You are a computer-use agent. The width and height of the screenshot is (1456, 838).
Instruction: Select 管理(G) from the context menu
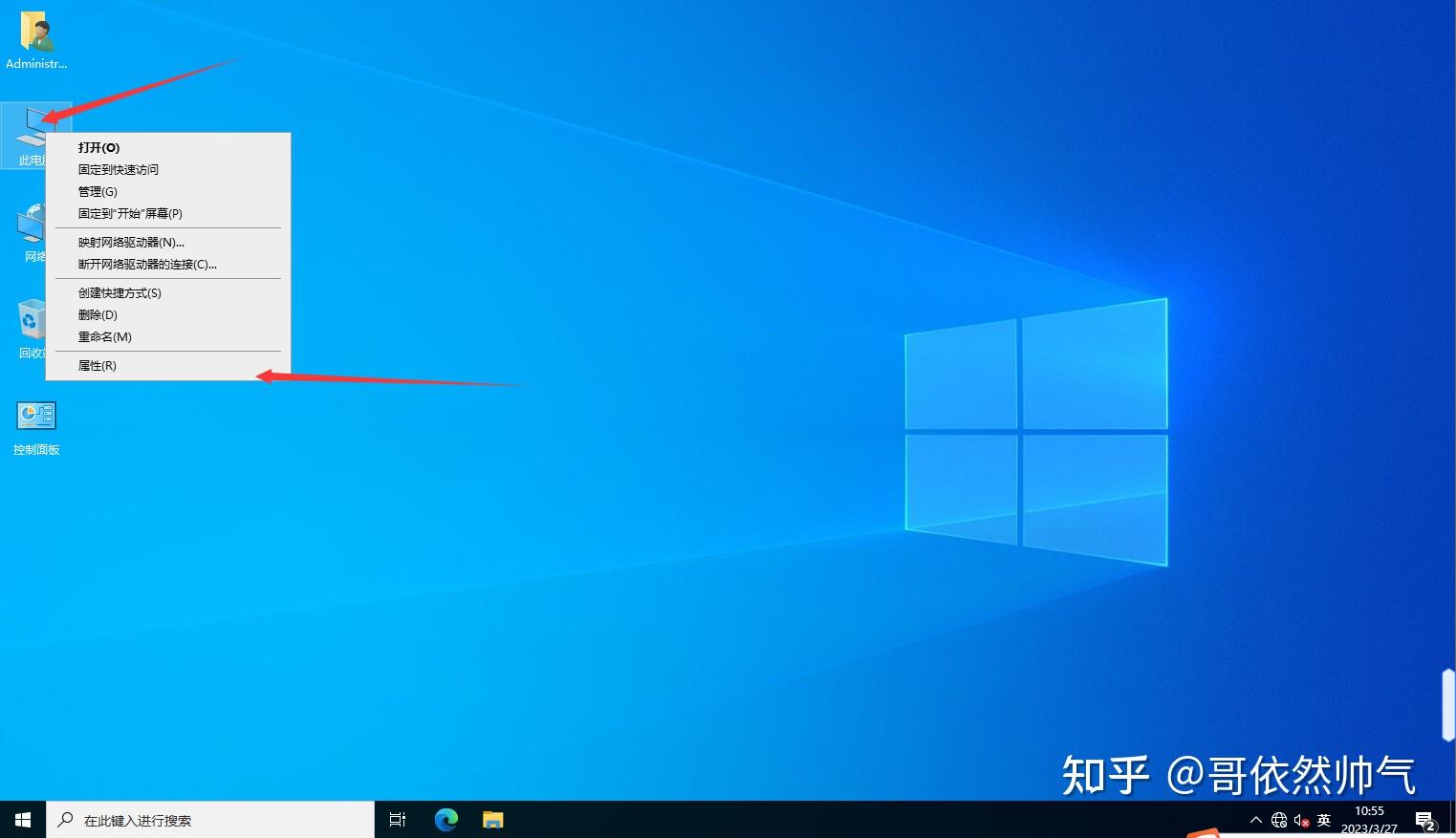coord(168,192)
